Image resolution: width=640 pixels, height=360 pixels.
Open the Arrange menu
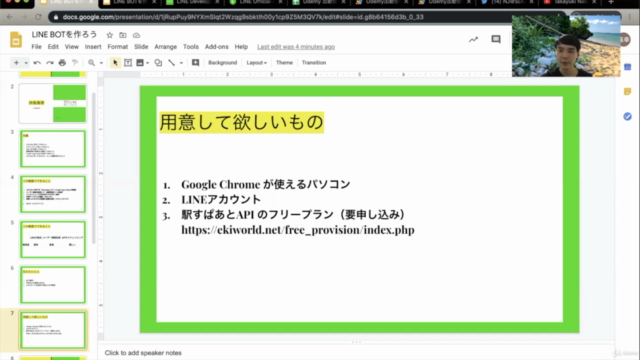coord(165,47)
